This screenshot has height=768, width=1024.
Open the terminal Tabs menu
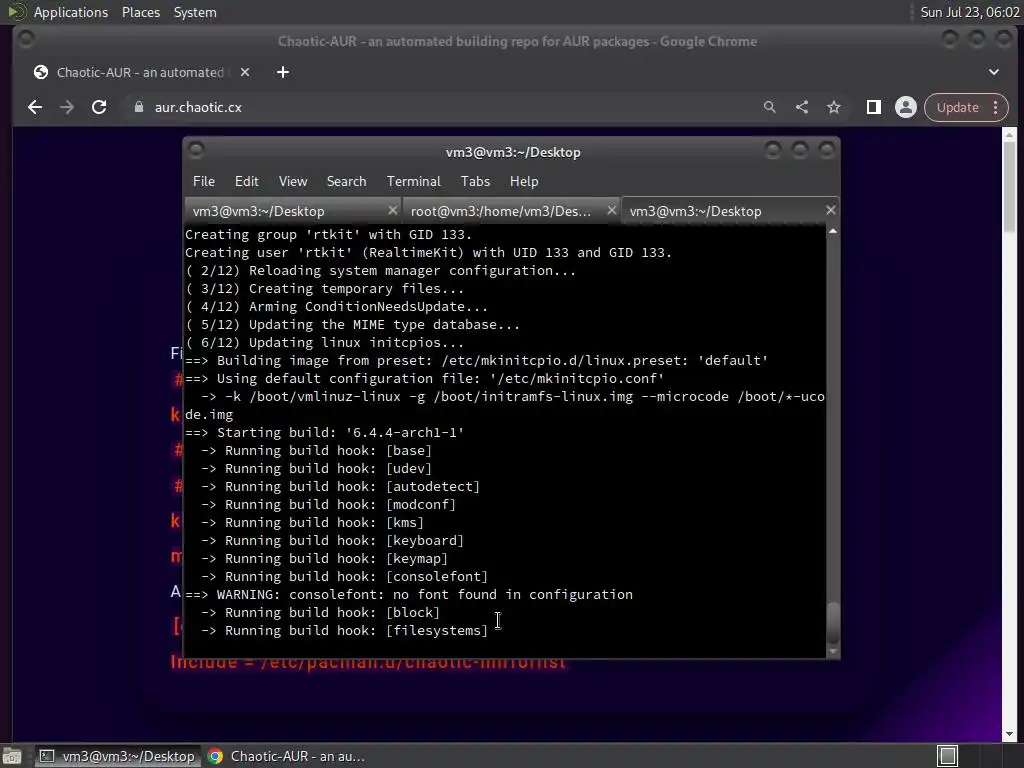point(475,181)
